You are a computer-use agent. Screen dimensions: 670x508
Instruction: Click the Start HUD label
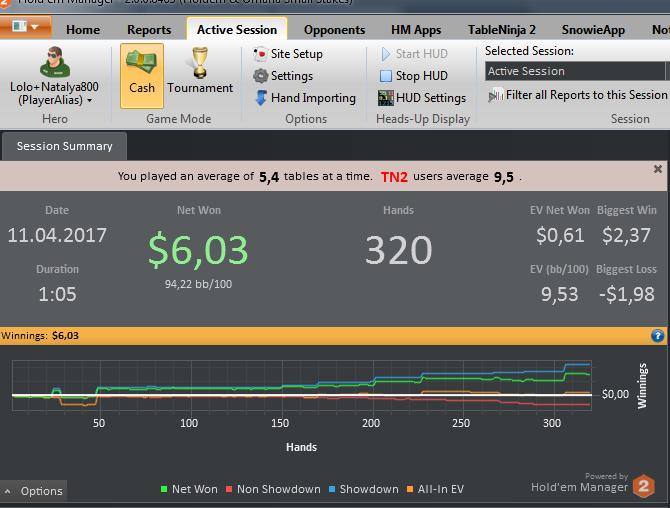coord(422,54)
